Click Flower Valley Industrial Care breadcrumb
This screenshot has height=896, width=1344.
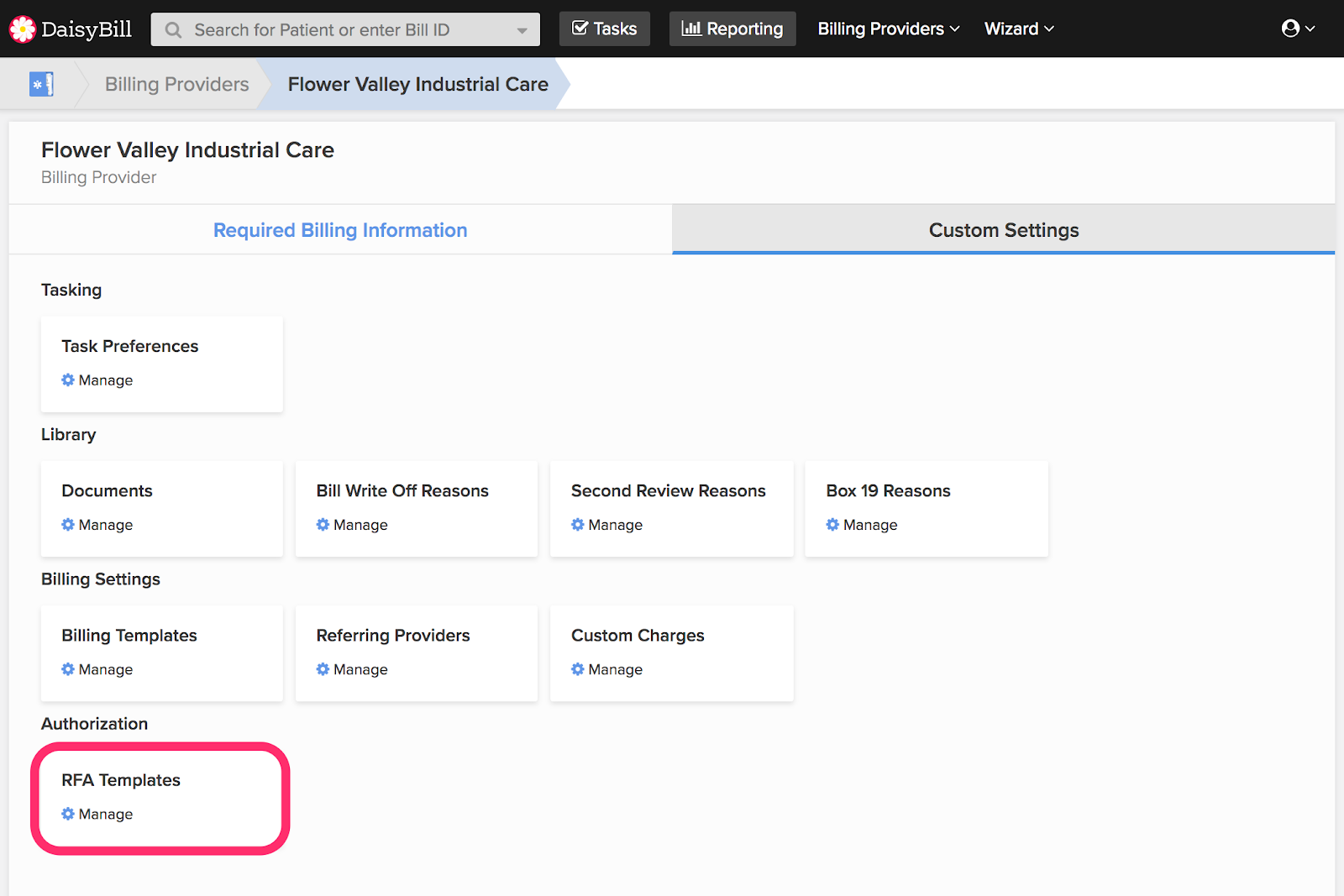point(418,84)
